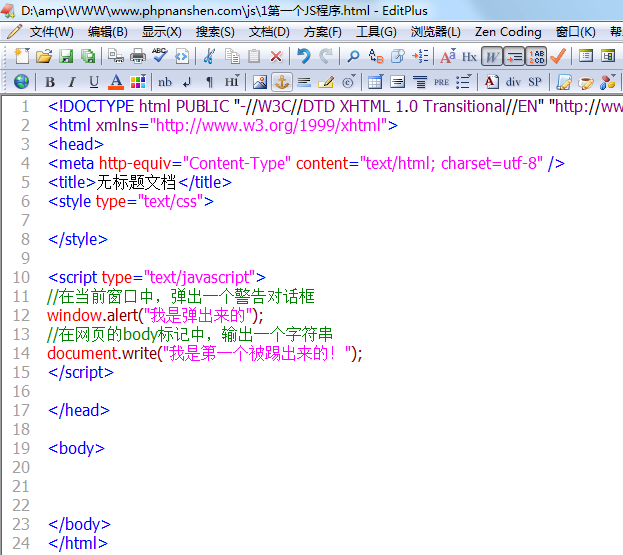The height and width of the screenshot is (555, 623).
Task: Insert HTML comment with the pencil icon
Action: [326, 82]
